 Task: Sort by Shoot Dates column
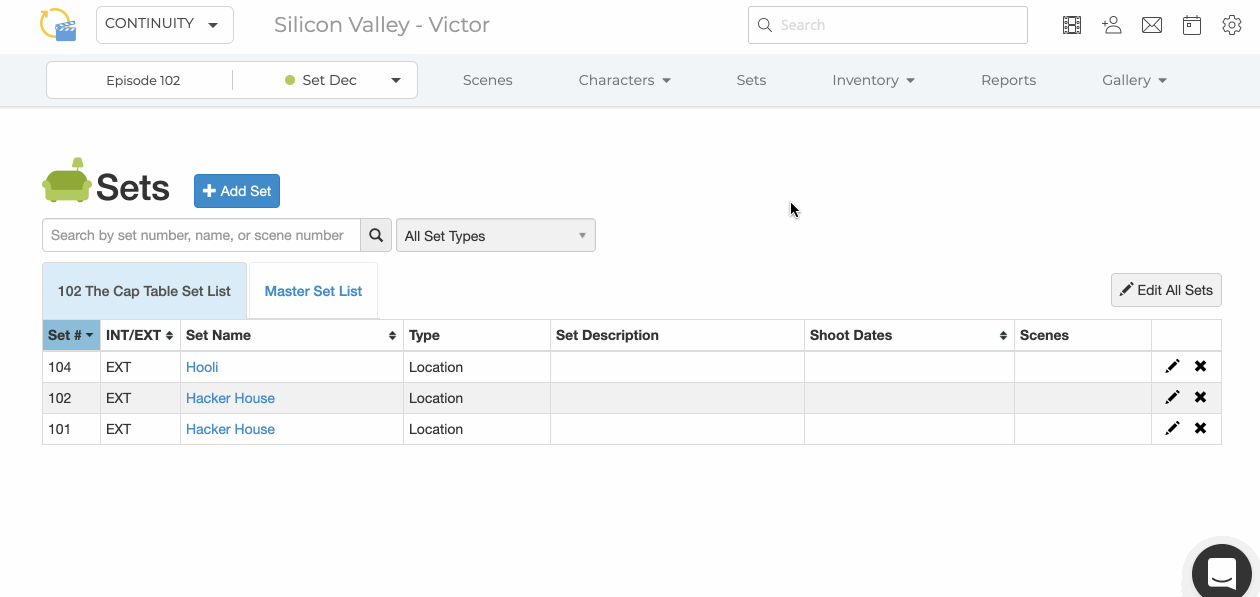[x=909, y=335]
